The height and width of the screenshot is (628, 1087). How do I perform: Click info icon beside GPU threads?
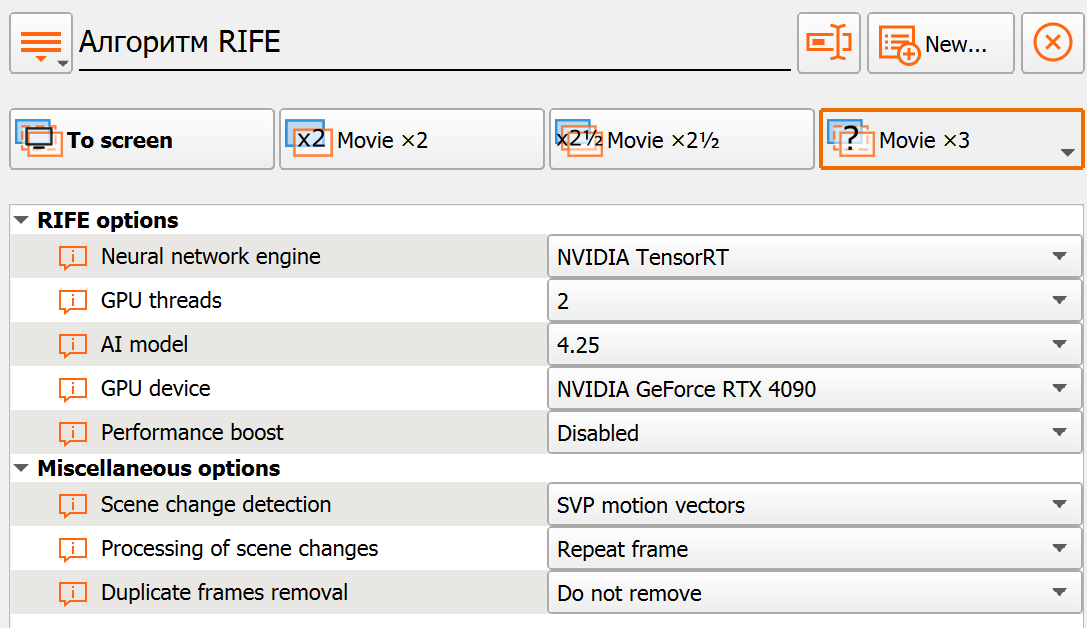click(73, 301)
